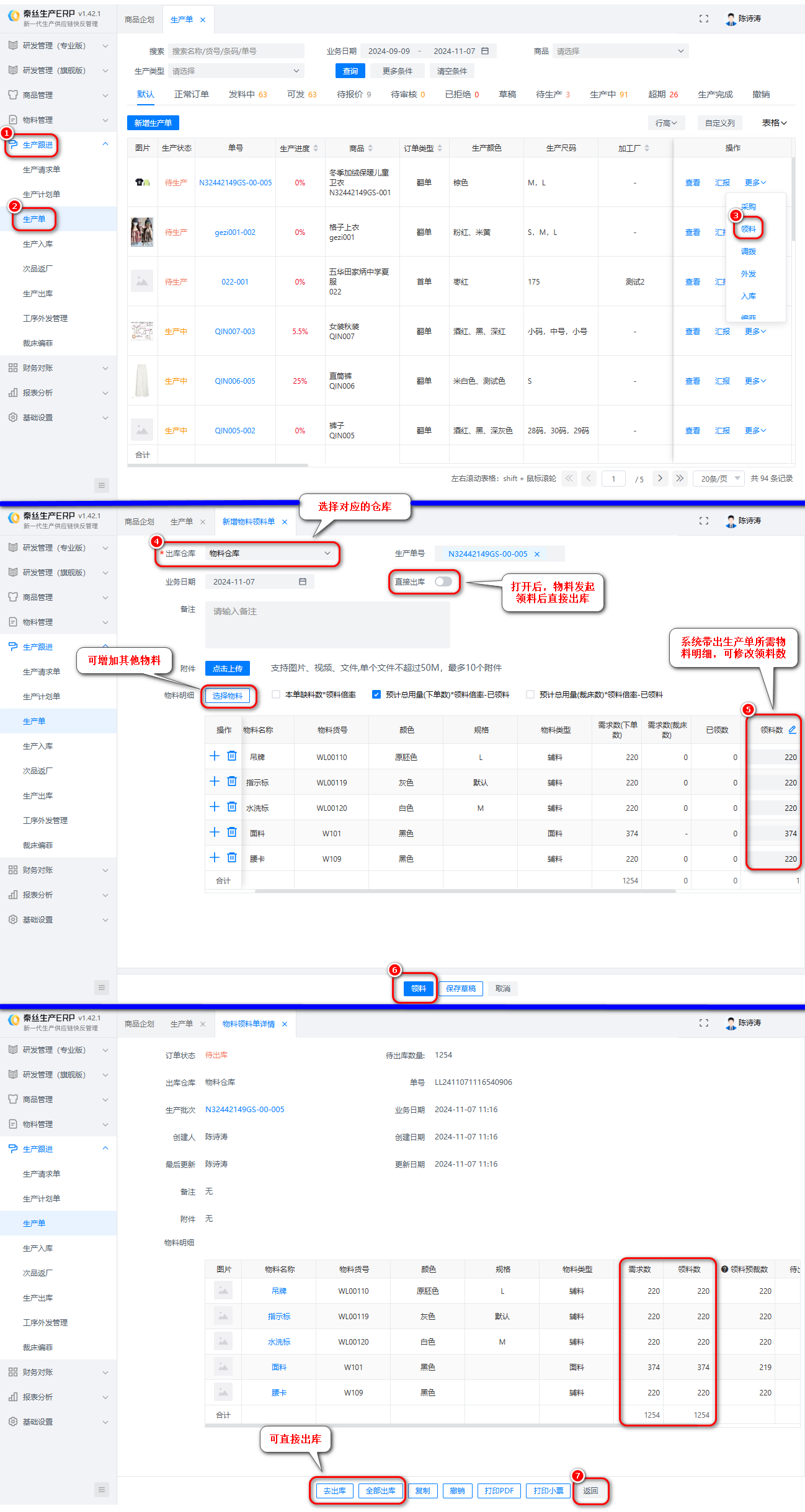Image resolution: width=805 pixels, height=1512 pixels.
Task: Select 领料 from the 更多 menu
Action: (x=748, y=229)
